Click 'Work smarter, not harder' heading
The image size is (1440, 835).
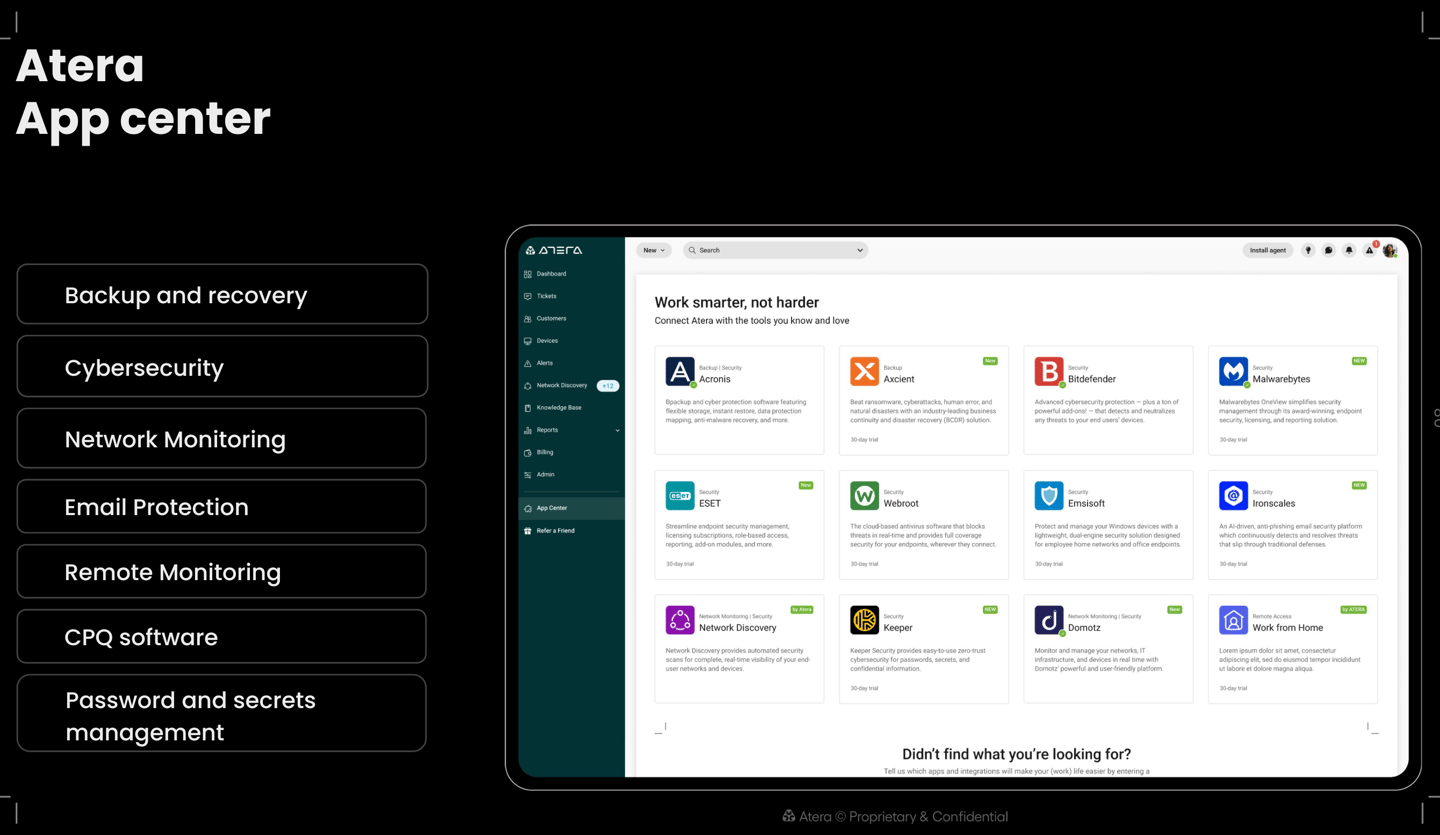[x=737, y=302]
